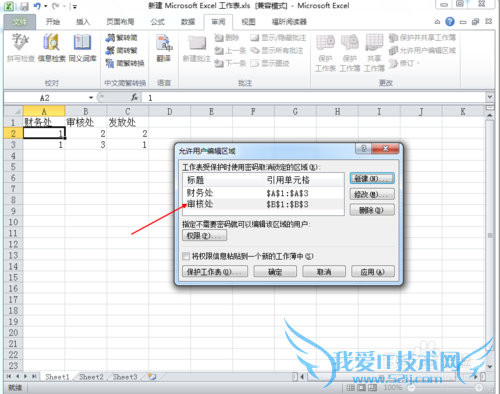Click the insert new worksheet tab icon
The width and height of the screenshot is (500, 394).
[152, 377]
